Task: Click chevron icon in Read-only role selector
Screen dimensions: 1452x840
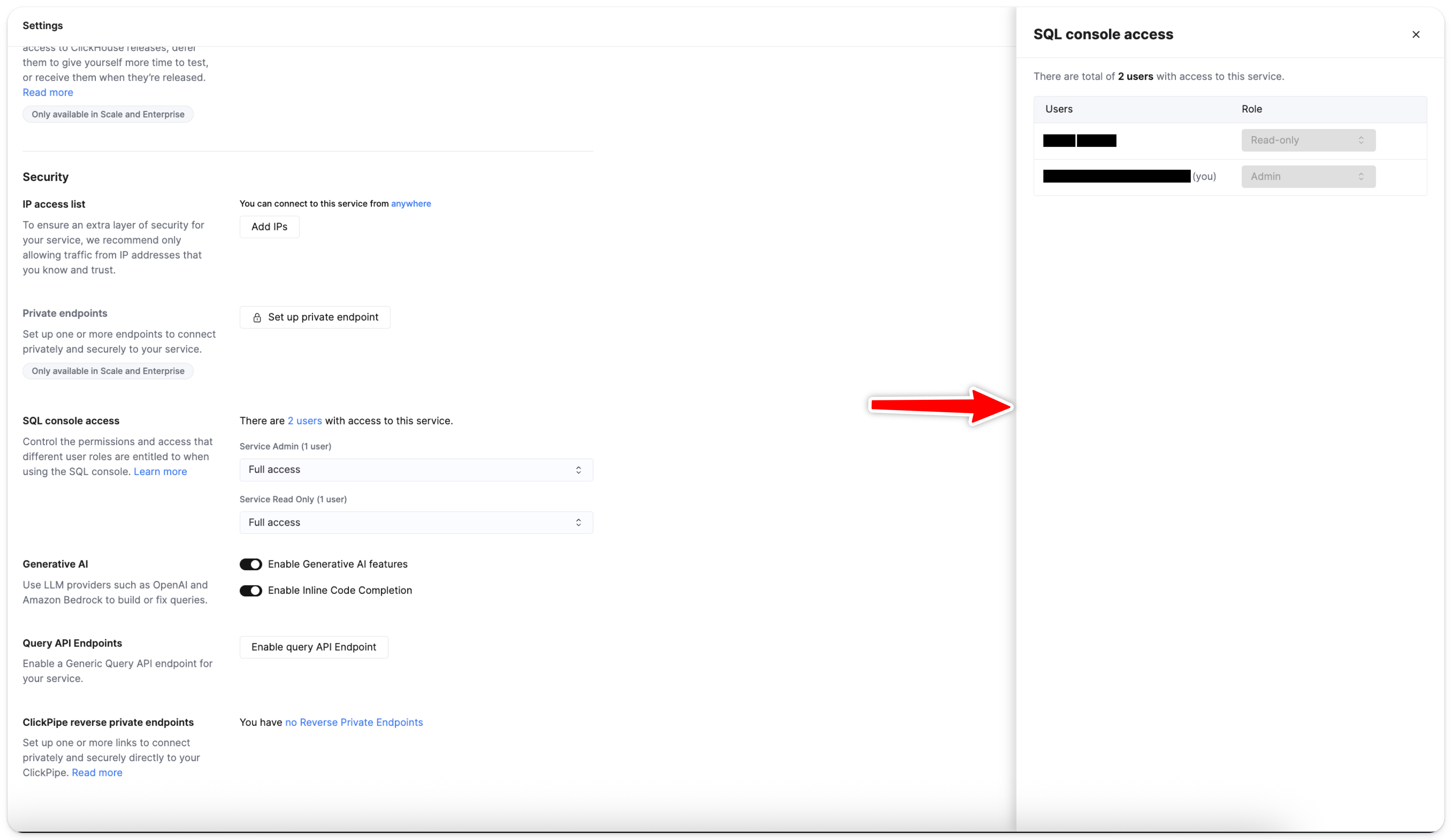Action: [x=1361, y=140]
